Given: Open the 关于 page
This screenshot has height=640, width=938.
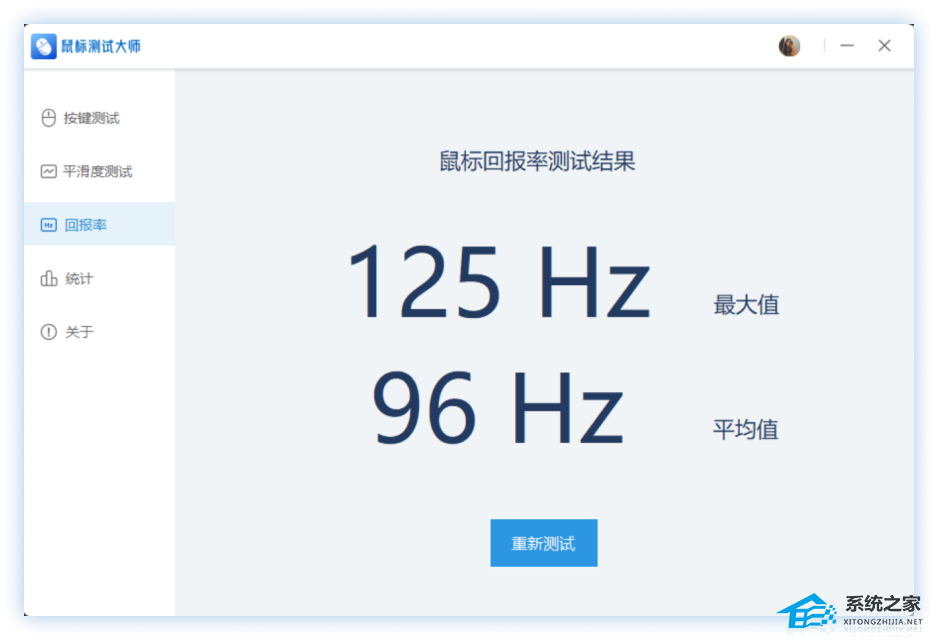Looking at the screenshot, I should [x=99, y=332].
